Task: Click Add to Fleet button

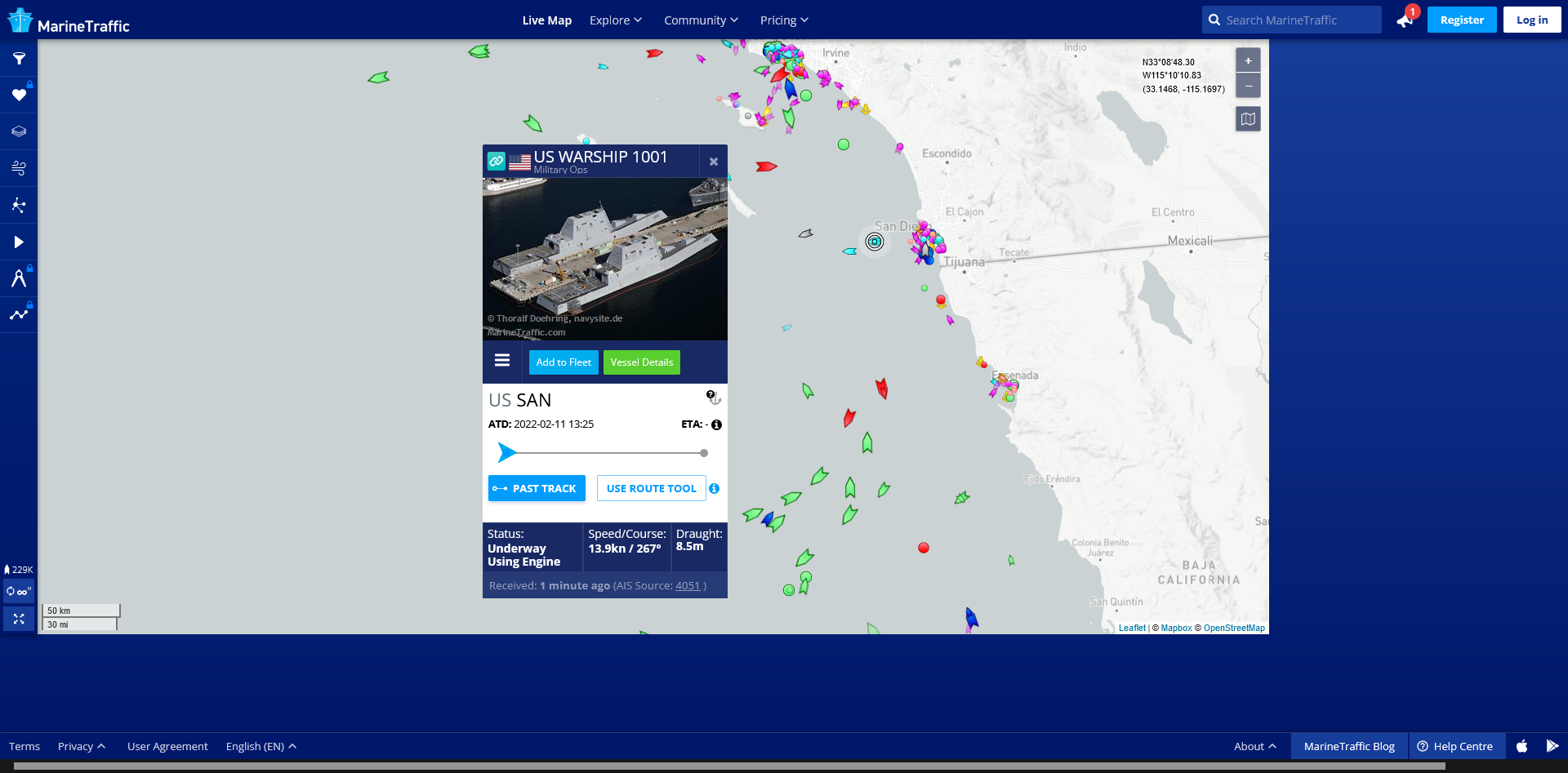Action: (563, 362)
